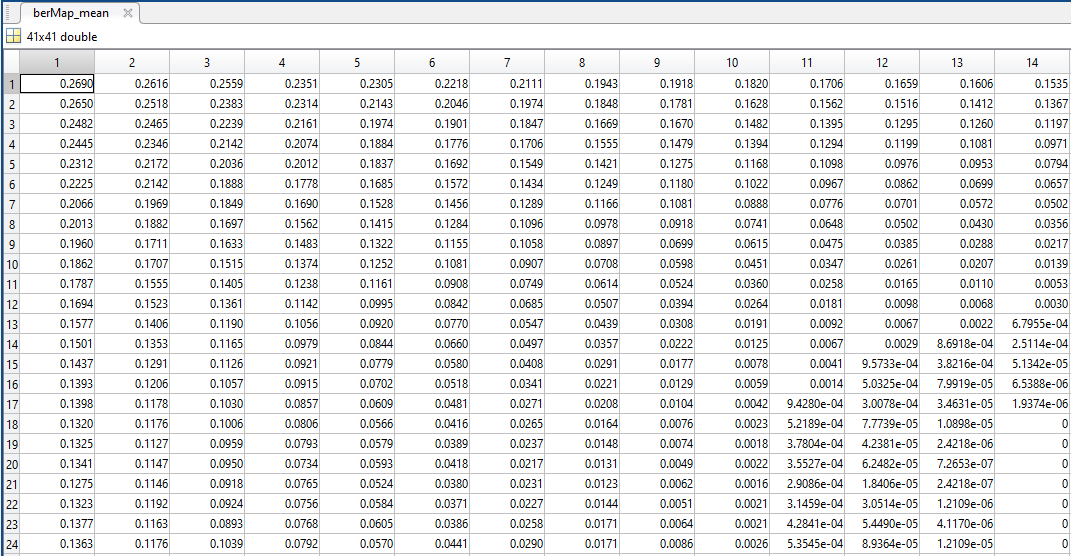The height and width of the screenshot is (556, 1071).
Task: Click cell containing 8.9364e-05
Action: click(882, 544)
